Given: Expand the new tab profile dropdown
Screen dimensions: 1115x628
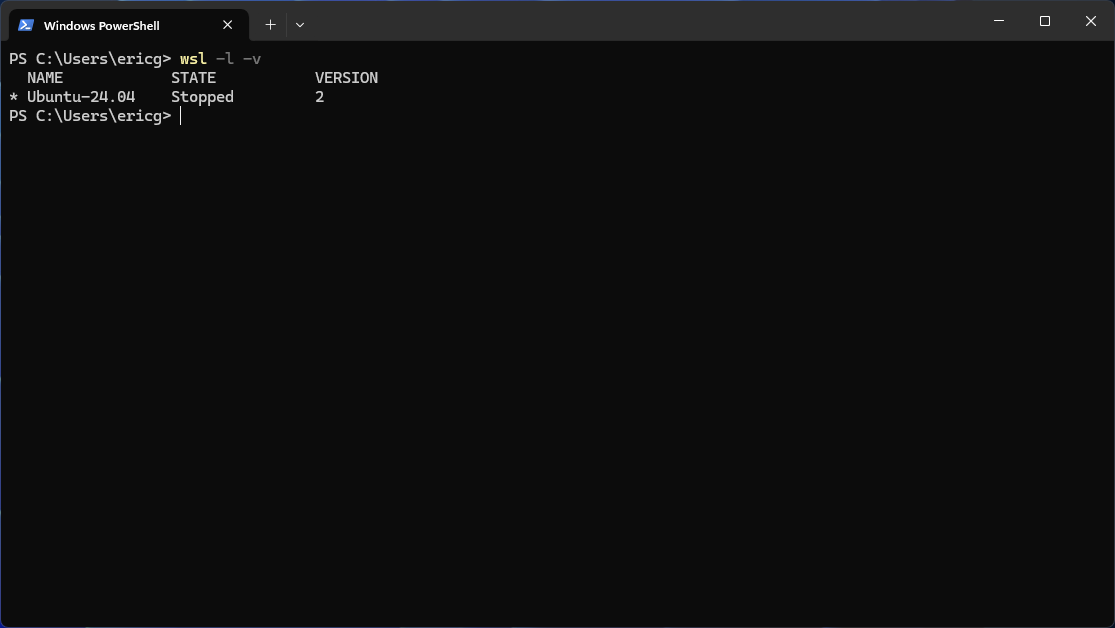Looking at the screenshot, I should click(x=300, y=25).
